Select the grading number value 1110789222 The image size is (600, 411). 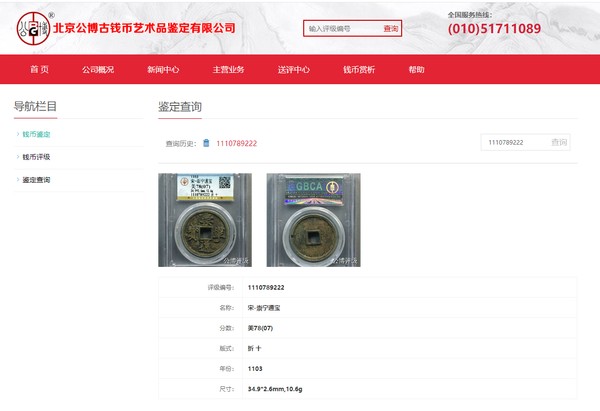266,287
